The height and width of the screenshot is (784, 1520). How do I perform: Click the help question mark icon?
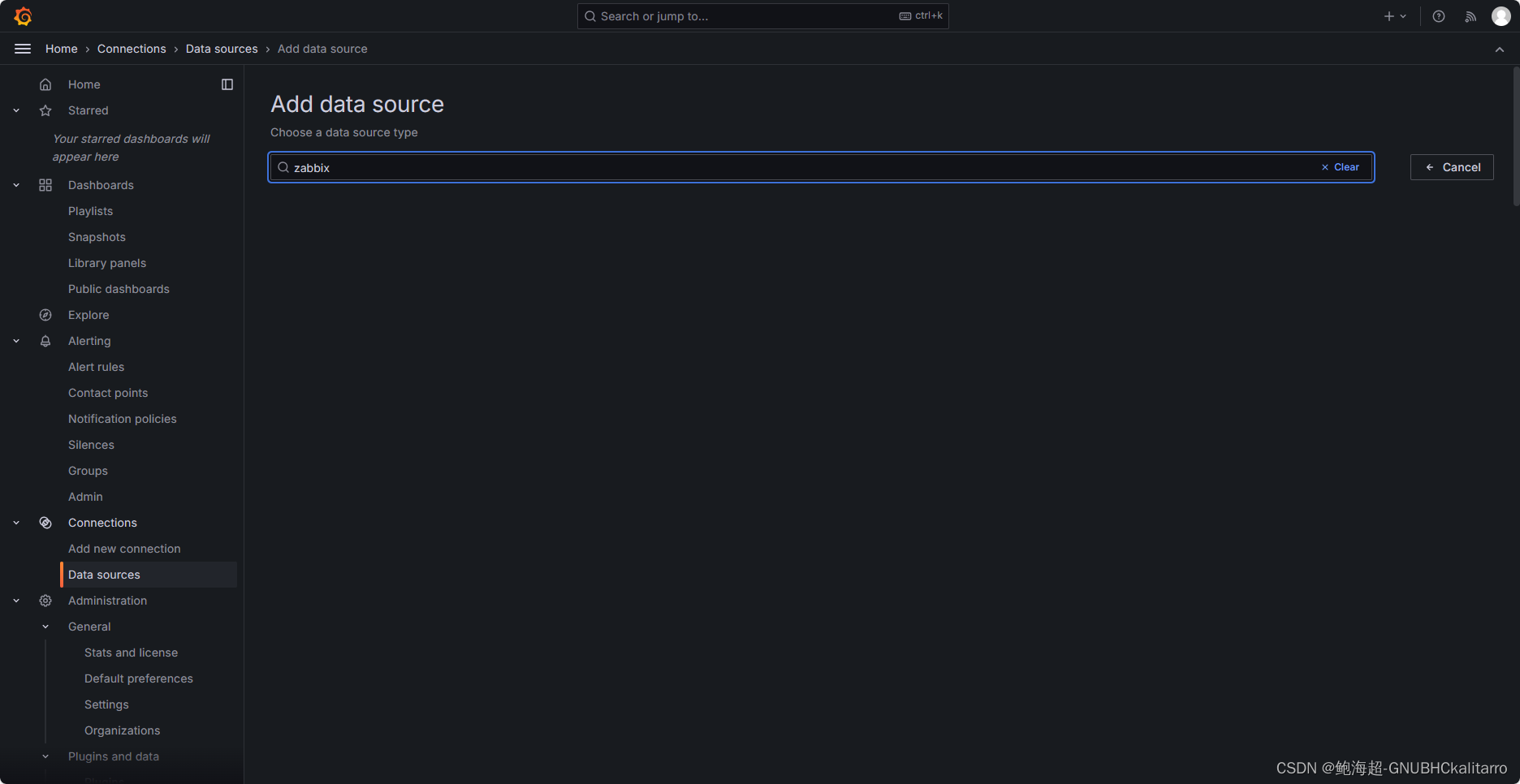point(1439,16)
